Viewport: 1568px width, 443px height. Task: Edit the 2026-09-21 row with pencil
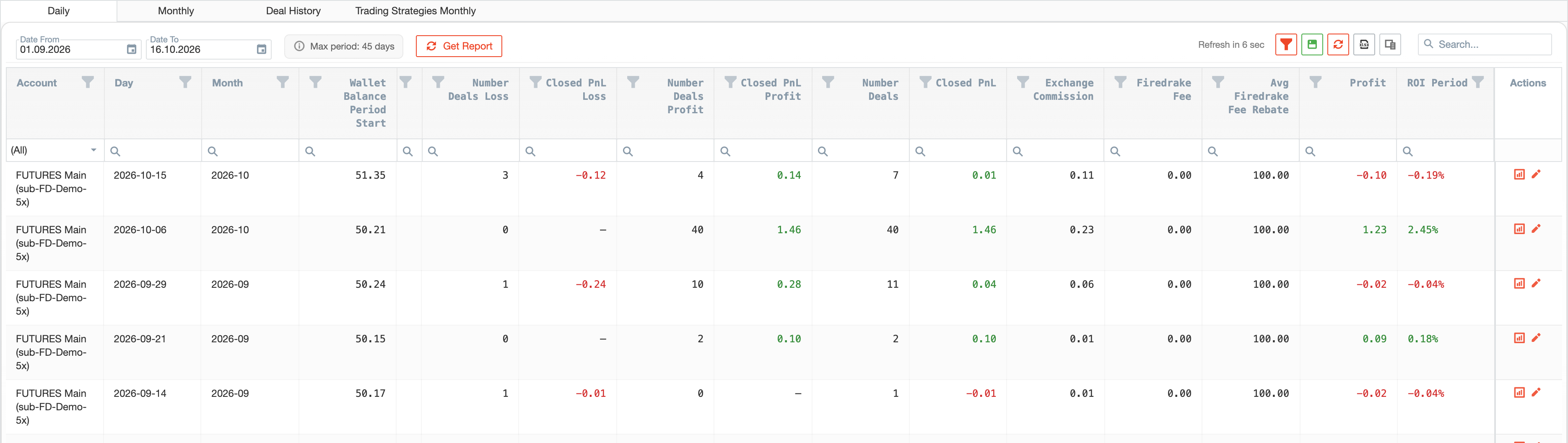pyautogui.click(x=1537, y=338)
